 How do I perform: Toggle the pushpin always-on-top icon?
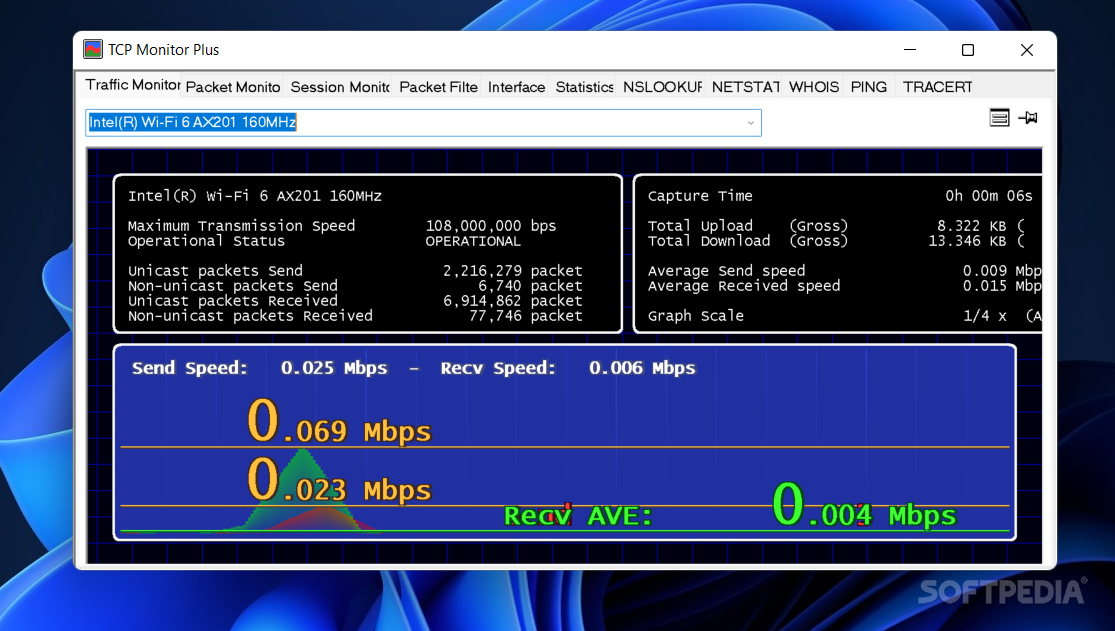click(1028, 117)
